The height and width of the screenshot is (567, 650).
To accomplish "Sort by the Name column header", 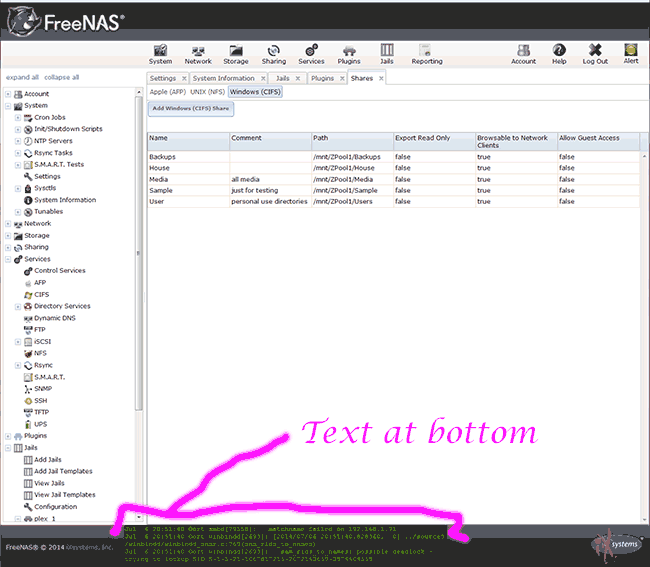I will click(189, 141).
